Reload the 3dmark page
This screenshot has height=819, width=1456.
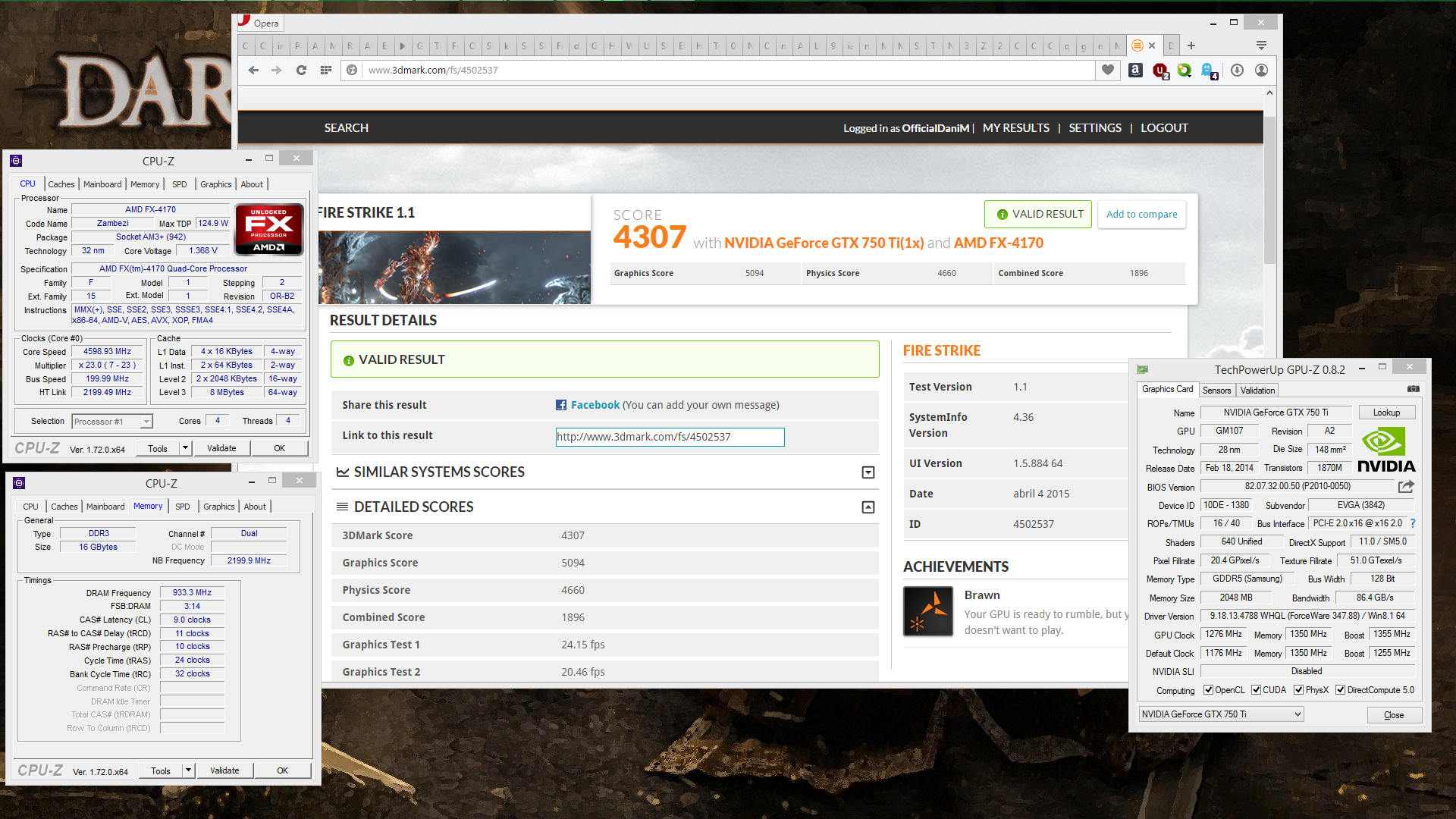coord(301,70)
